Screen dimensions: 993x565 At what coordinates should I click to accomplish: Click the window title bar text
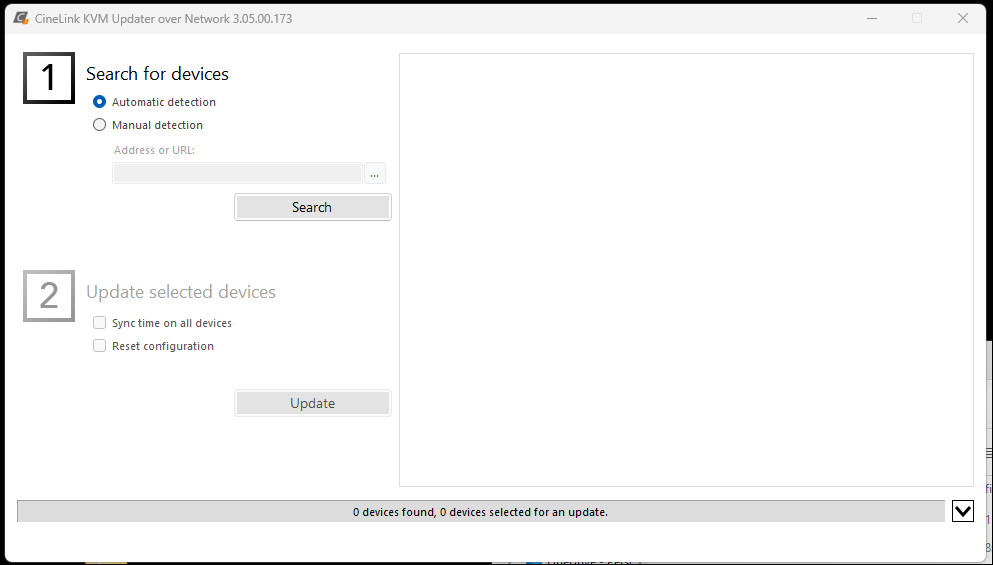pyautogui.click(x=163, y=18)
